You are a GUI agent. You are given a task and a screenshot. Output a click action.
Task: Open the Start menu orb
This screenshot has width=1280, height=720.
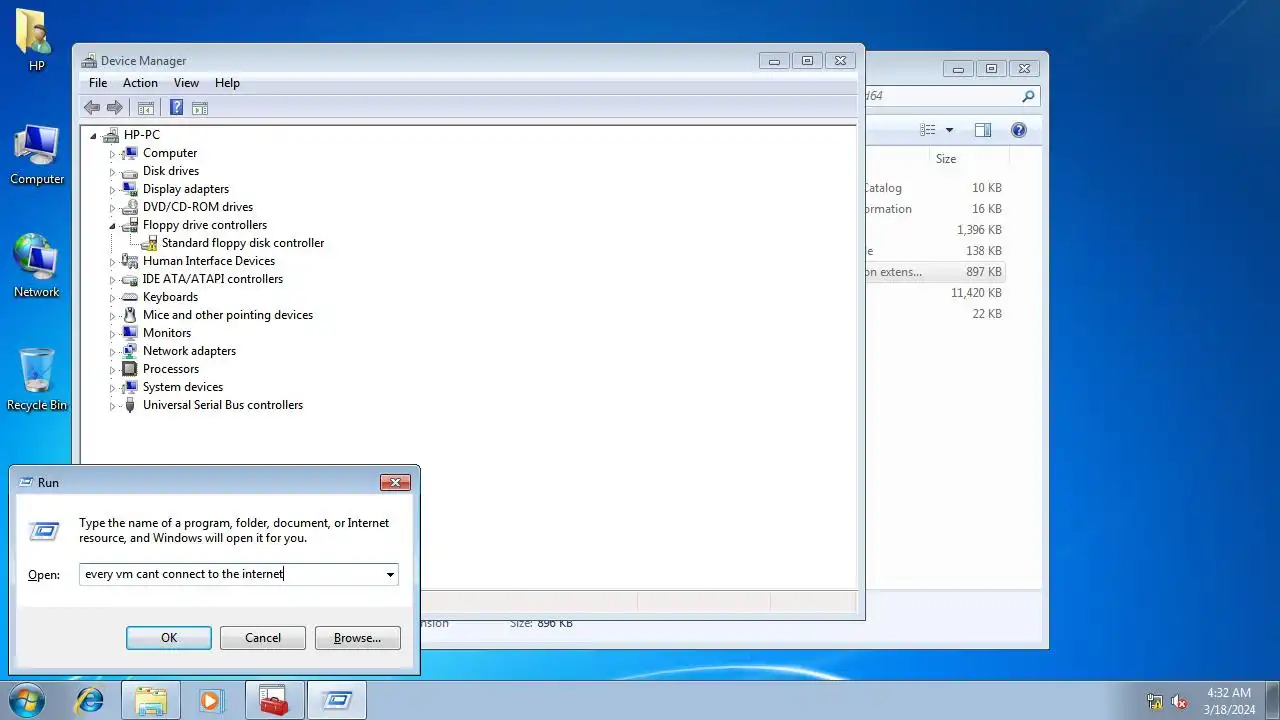point(26,700)
